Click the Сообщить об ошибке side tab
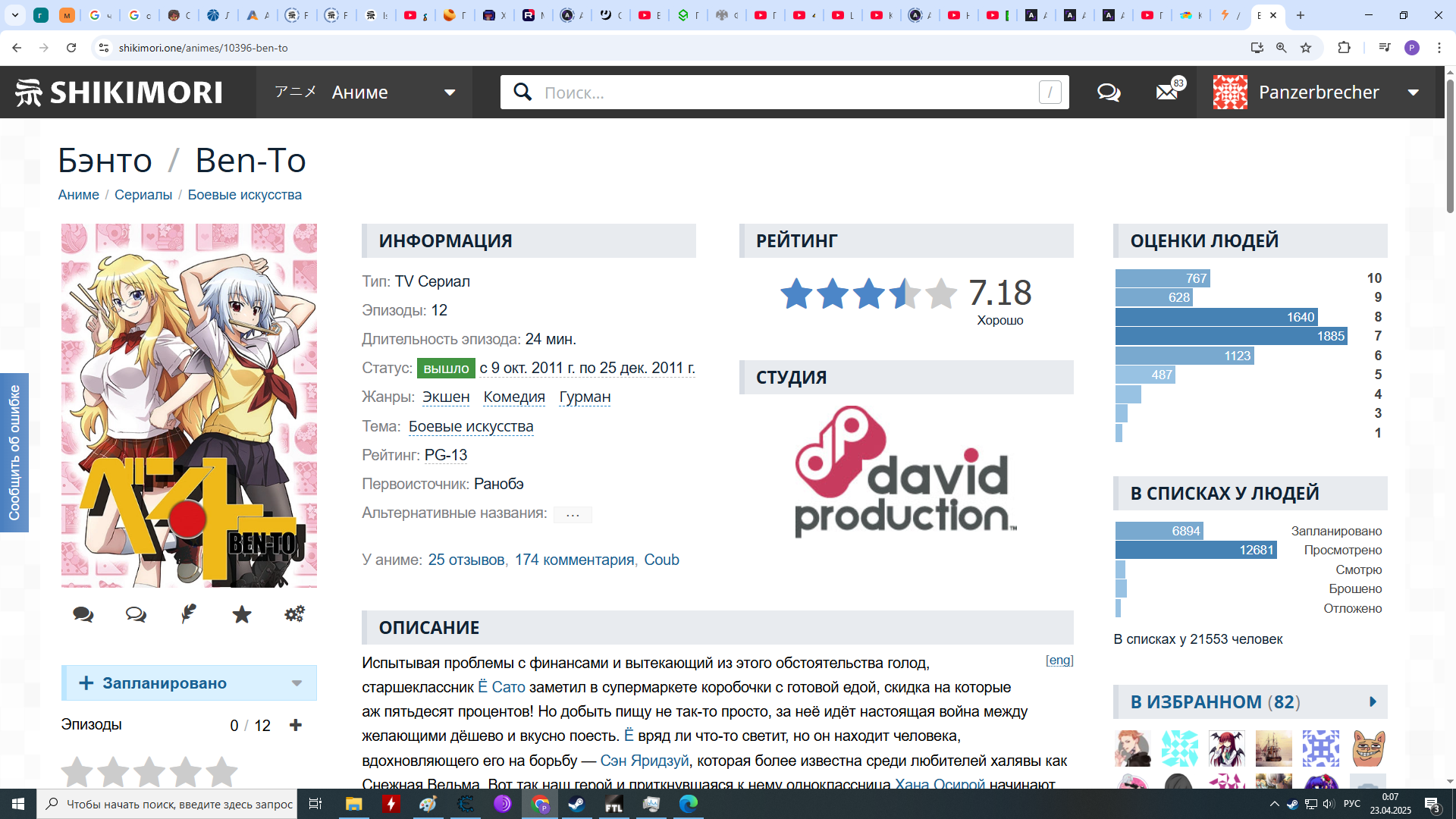Viewport: 1456px width, 819px height. point(14,453)
